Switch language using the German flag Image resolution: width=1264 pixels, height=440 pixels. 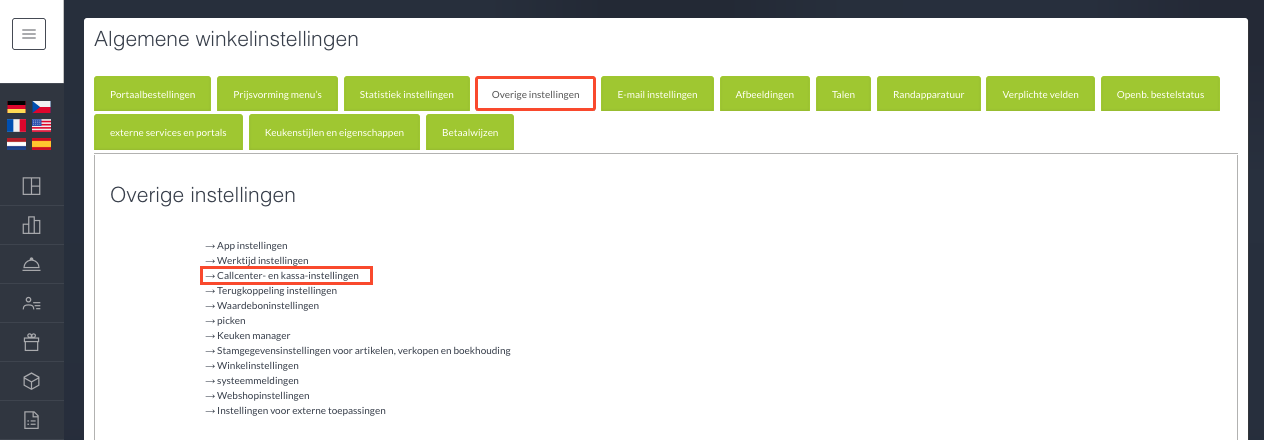click(17, 107)
